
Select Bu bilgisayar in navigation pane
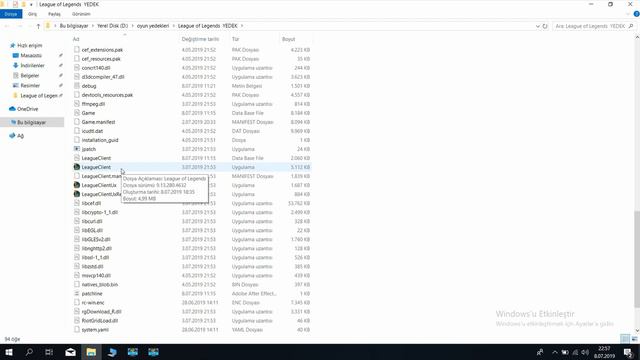click(32, 122)
